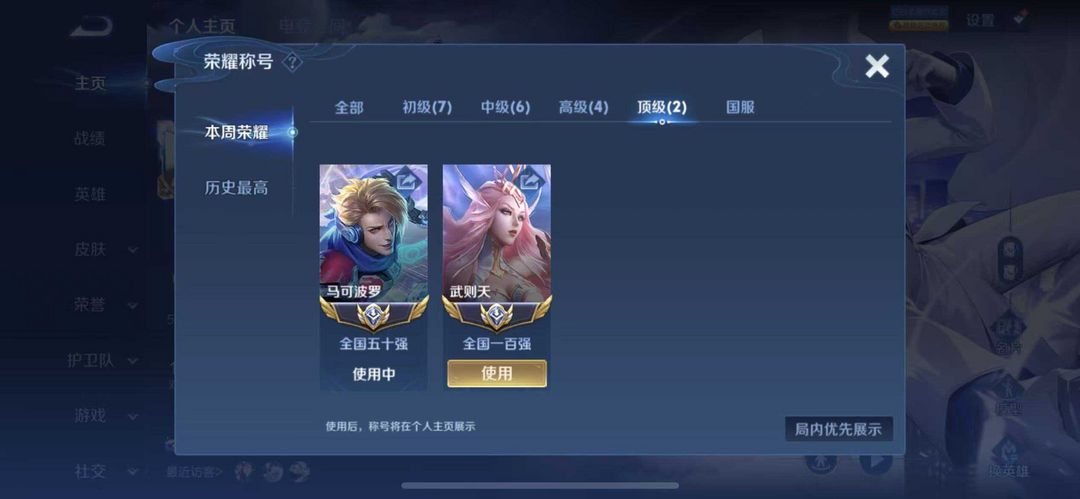Click the help question mark beside 荣耀称号
This screenshot has width=1080, height=499.
293,63
